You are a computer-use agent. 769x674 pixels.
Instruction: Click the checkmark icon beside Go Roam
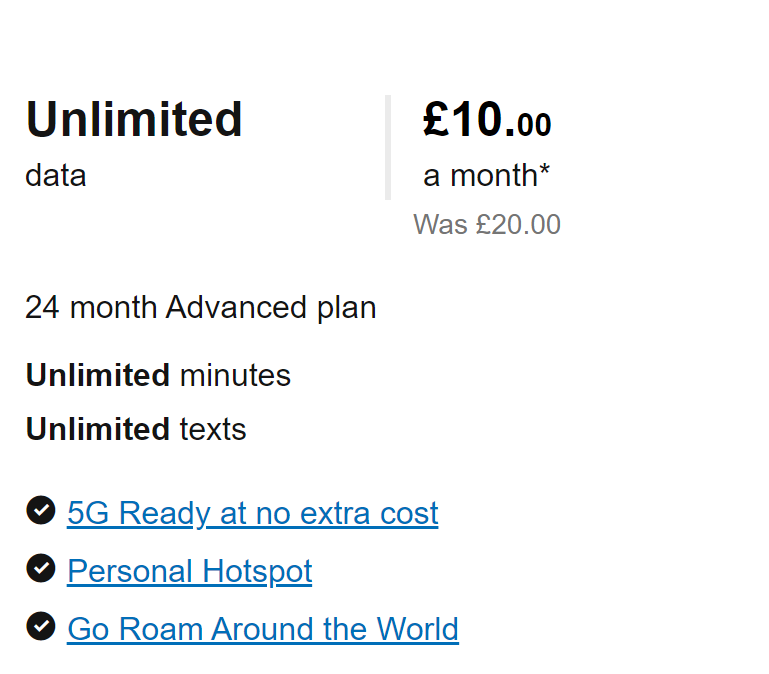(41, 626)
